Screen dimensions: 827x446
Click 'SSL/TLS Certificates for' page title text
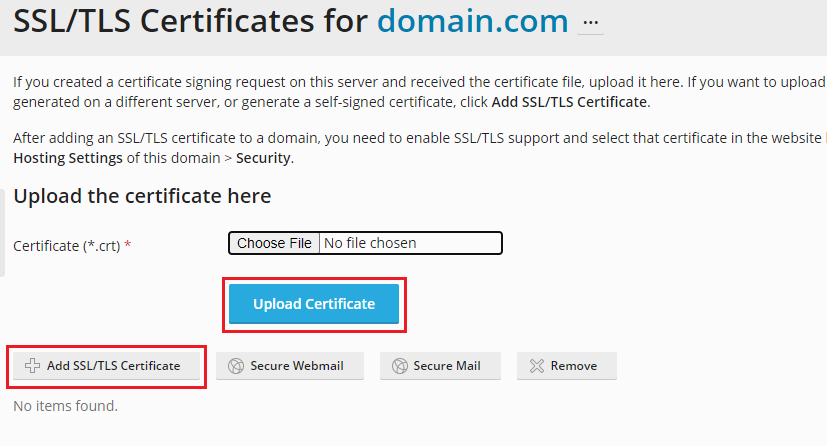pyautogui.click(x=190, y=21)
